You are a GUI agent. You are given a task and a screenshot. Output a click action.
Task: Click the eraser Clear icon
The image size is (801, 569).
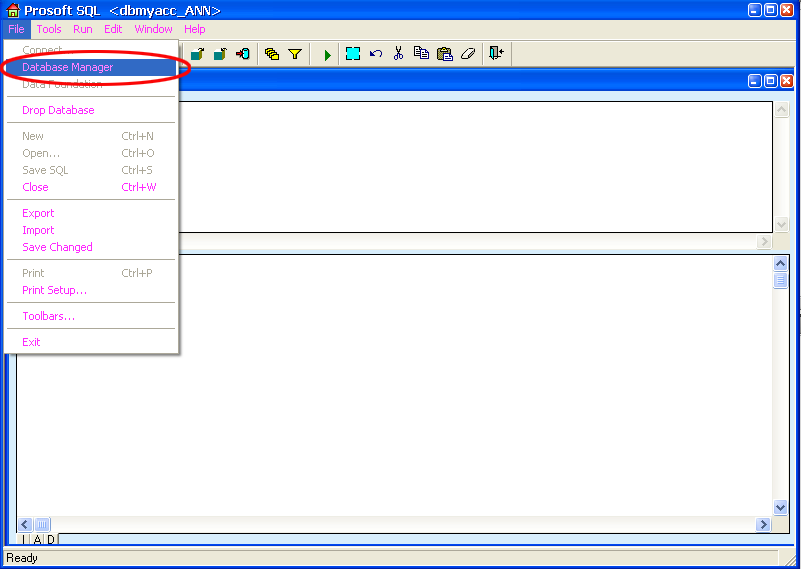467,54
